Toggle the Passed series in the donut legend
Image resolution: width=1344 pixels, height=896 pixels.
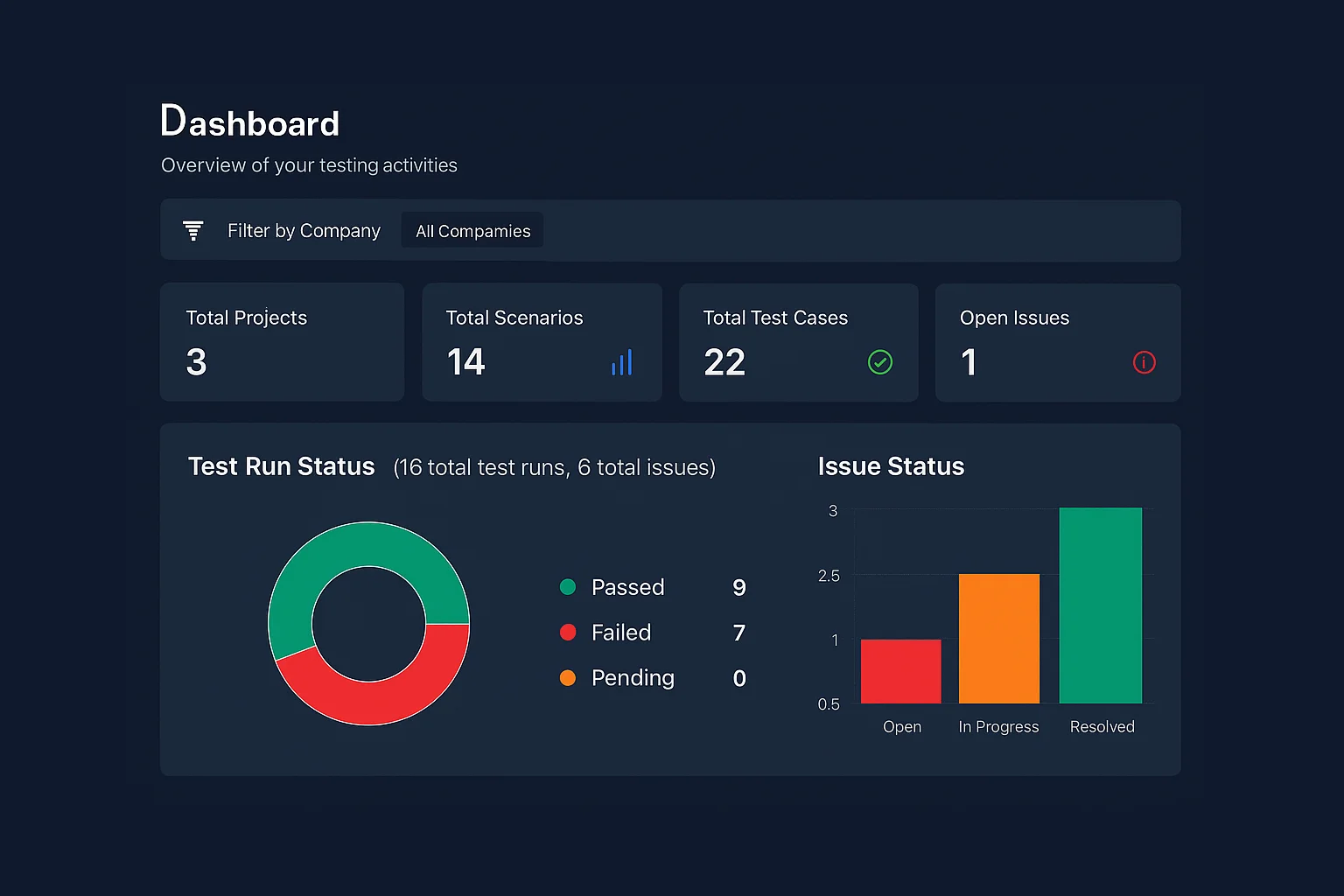point(627,587)
